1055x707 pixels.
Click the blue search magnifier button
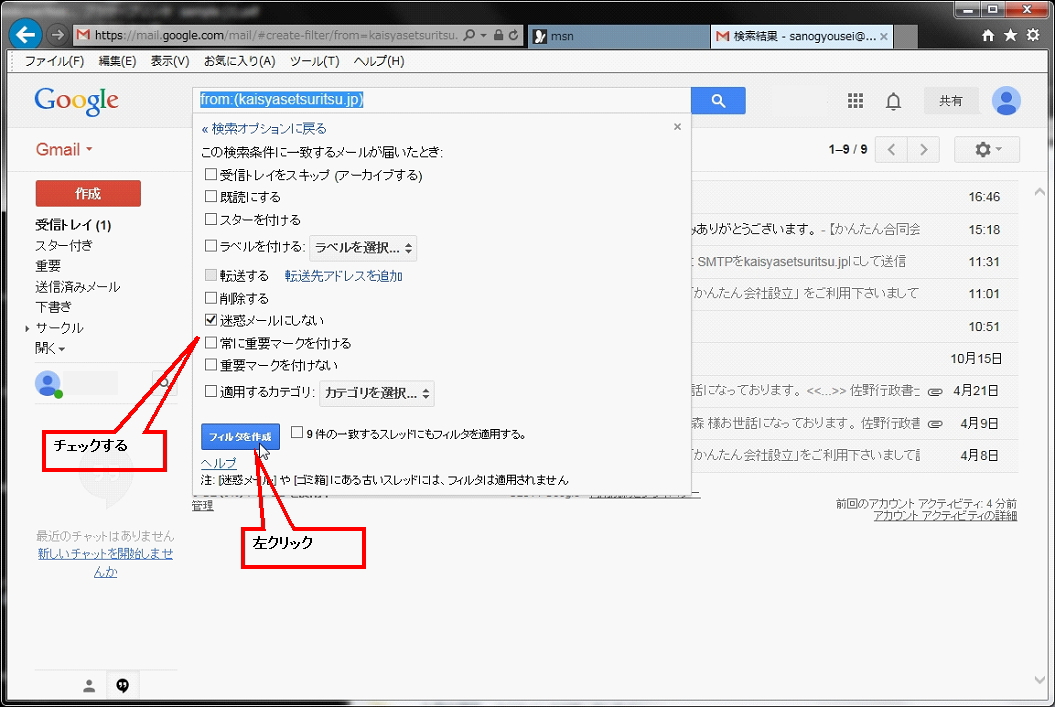click(717, 100)
